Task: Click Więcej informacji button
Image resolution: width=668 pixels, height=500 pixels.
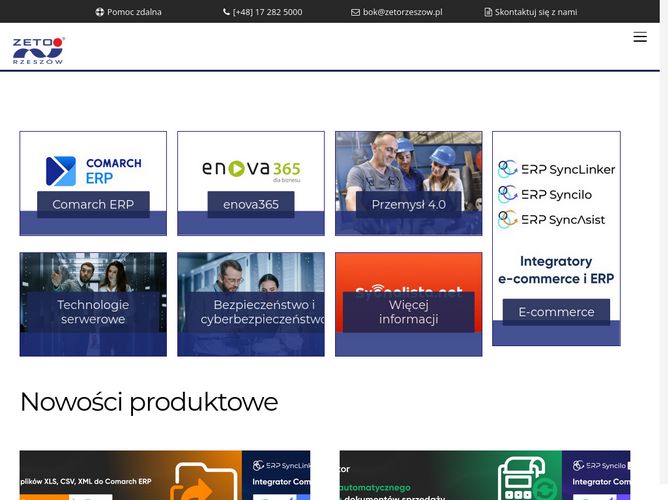Action: tap(409, 312)
